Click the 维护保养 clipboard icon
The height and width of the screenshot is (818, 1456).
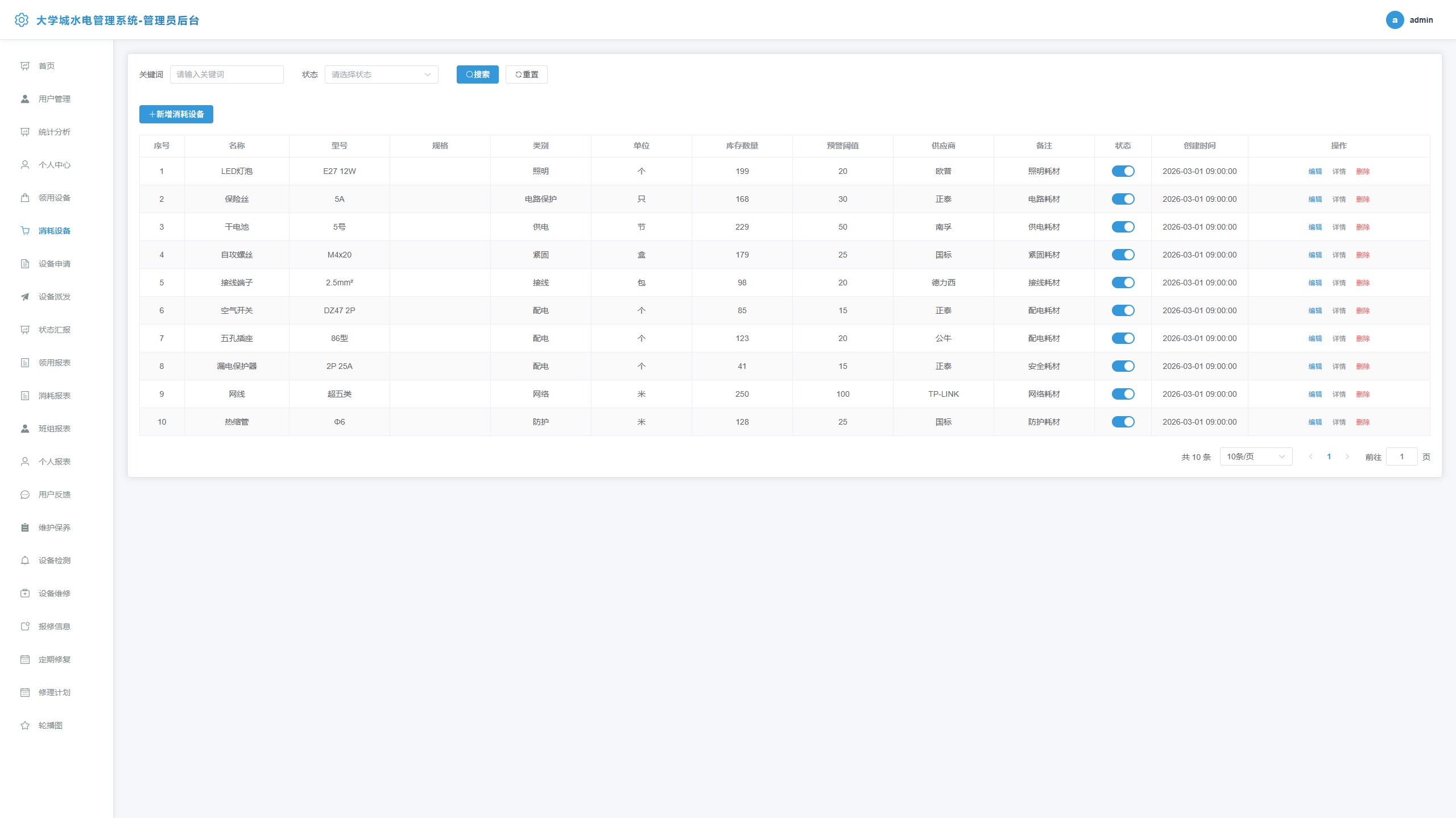(x=25, y=528)
